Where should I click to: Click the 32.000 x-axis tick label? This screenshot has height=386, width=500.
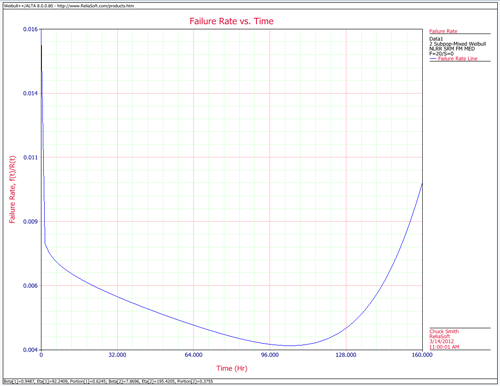coord(117,355)
